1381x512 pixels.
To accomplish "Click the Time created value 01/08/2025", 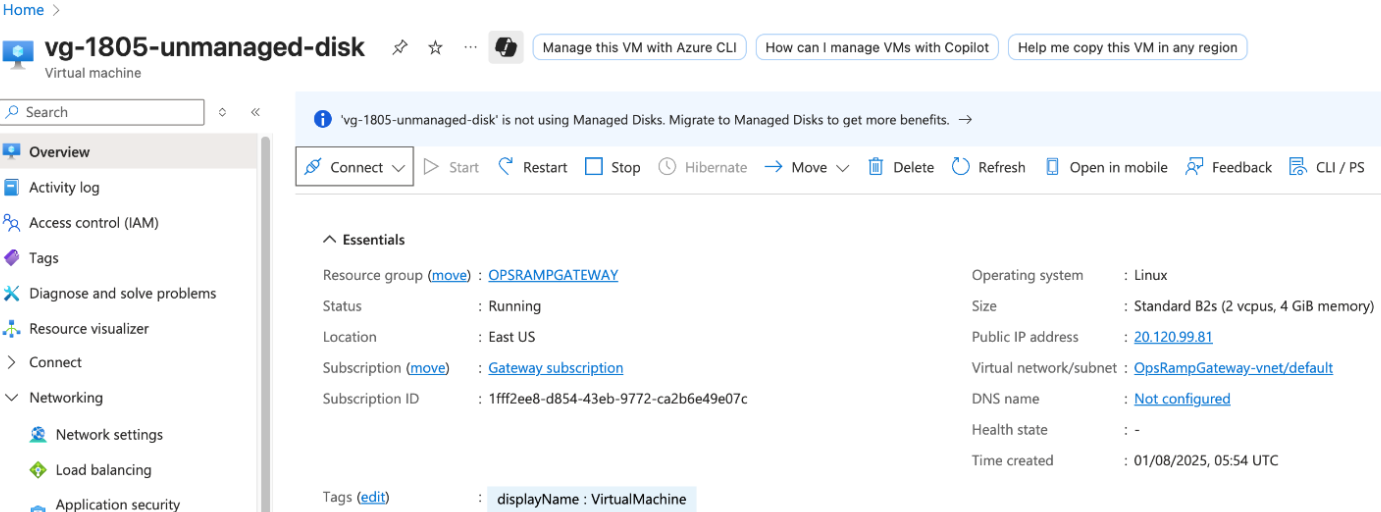I will pyautogui.click(x=1206, y=461).
